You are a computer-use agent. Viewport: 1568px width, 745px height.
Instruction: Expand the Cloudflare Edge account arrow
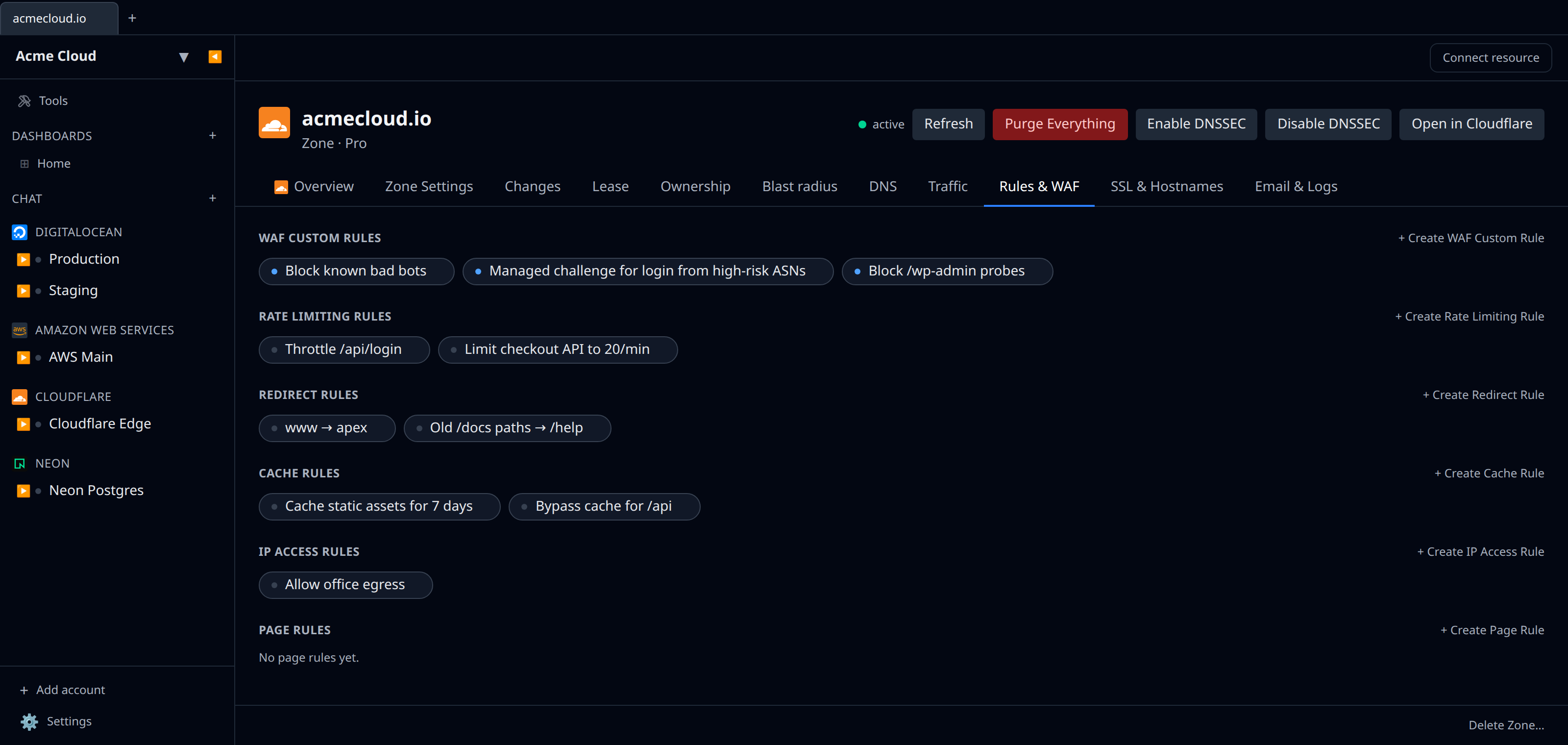[x=23, y=423]
